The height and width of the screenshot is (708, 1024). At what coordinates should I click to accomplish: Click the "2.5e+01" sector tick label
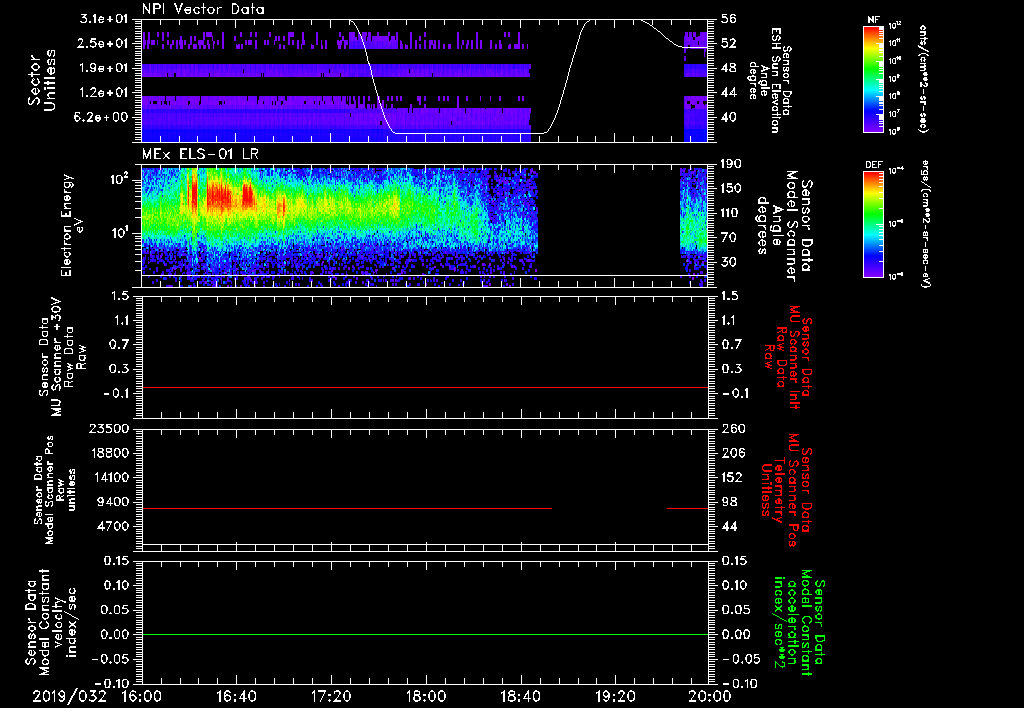click(x=104, y=43)
